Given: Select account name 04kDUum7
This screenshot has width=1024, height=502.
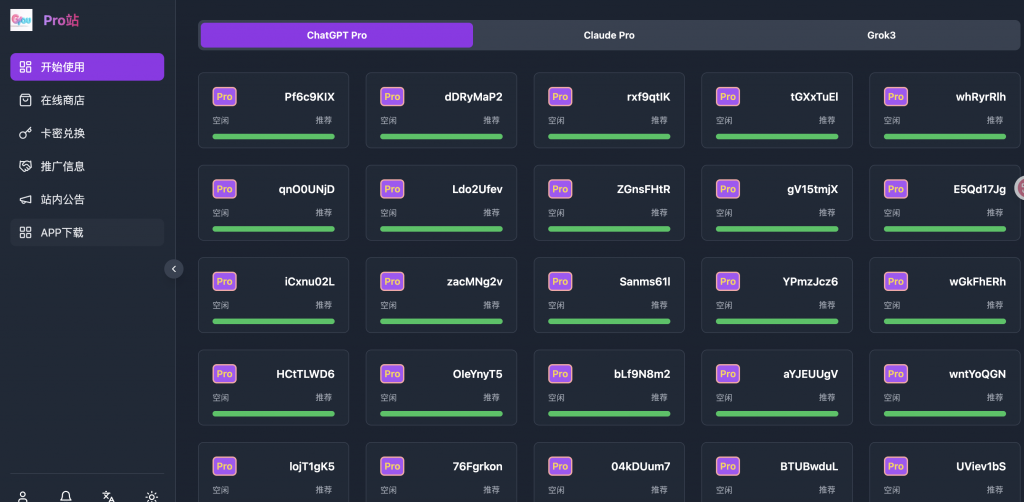Looking at the screenshot, I should [641, 467].
